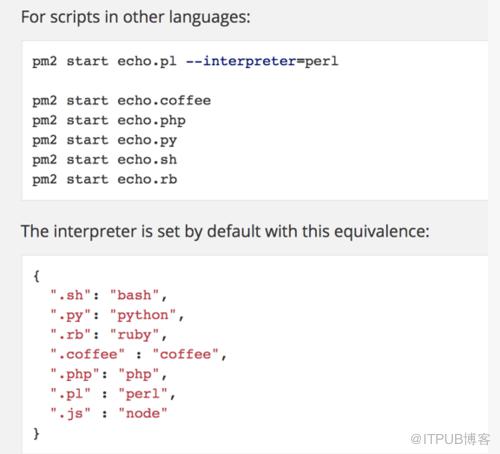The width and height of the screenshot is (500, 454).
Task: Click the pm2 start echo.sh line
Action: (104, 160)
